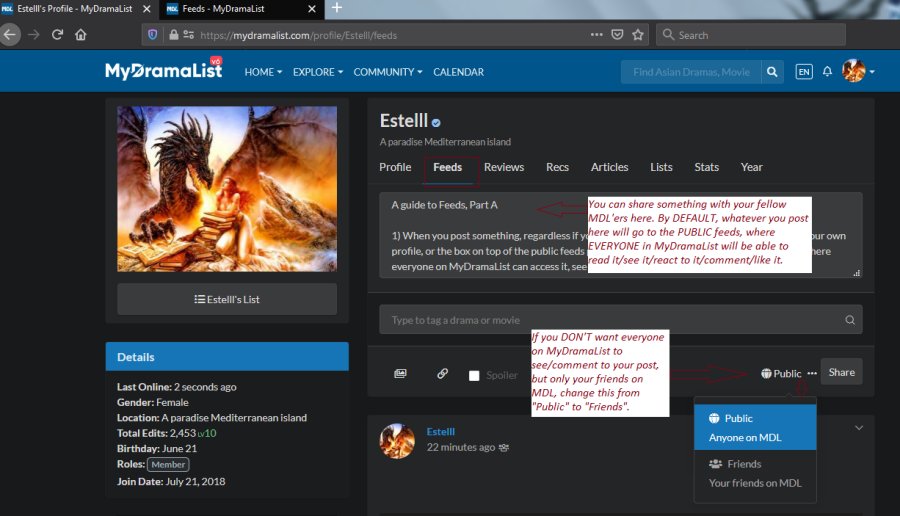Open notifications bell
This screenshot has height=516, width=900.
coord(827,72)
